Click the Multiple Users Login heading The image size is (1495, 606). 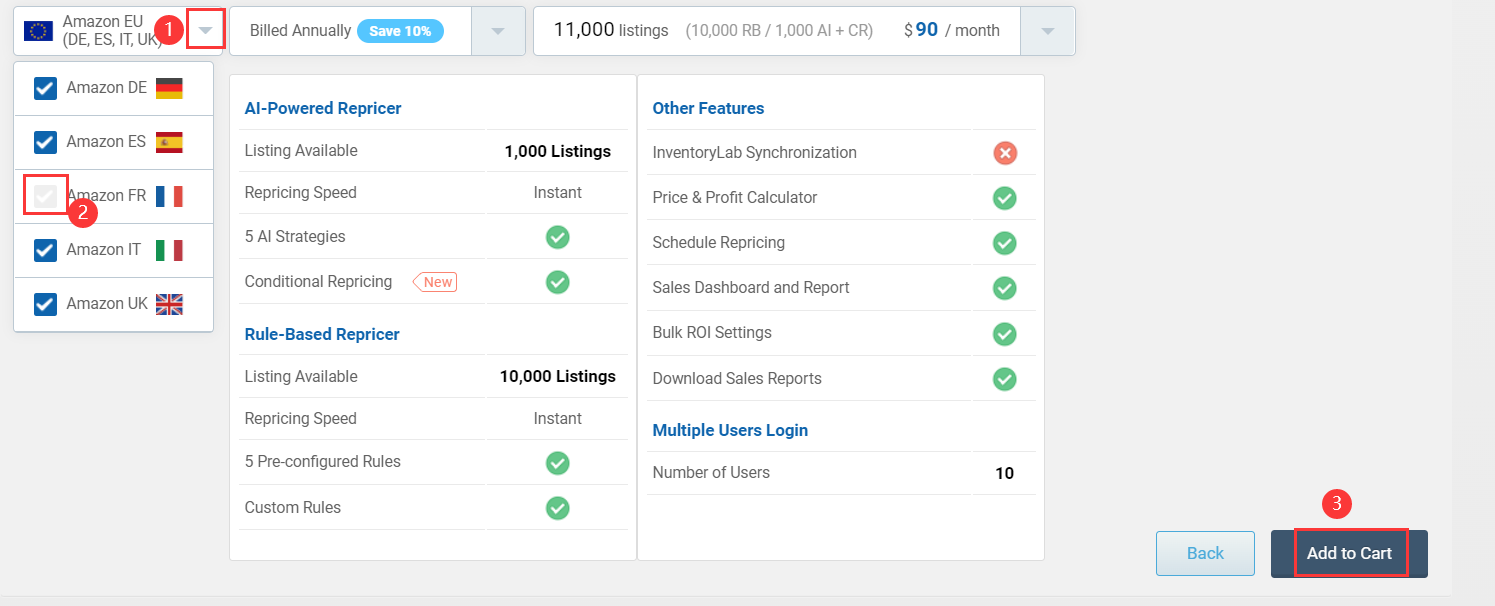click(730, 430)
